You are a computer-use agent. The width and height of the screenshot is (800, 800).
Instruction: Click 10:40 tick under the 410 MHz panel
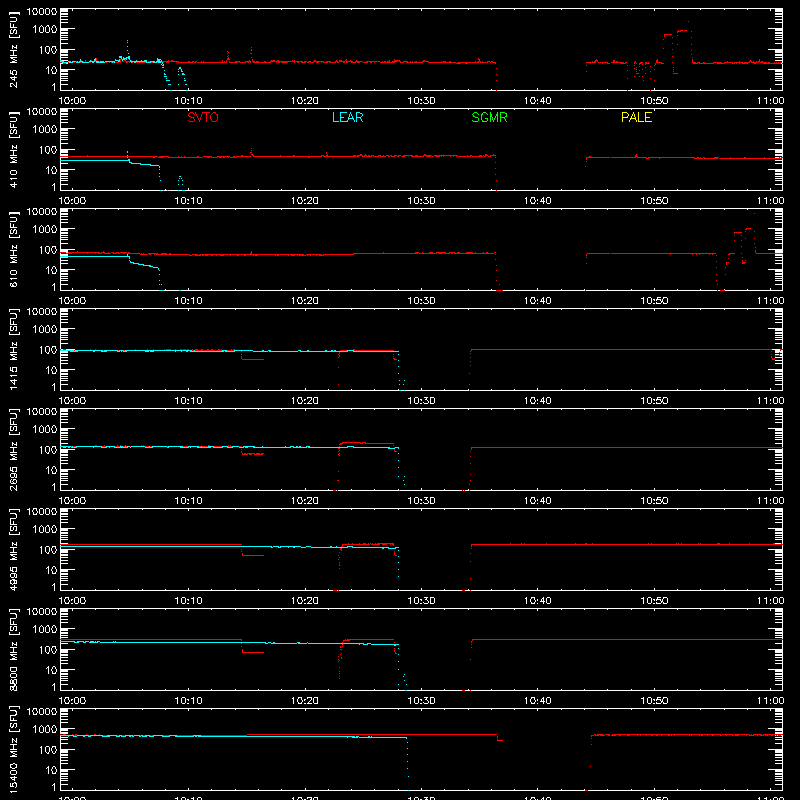(x=538, y=201)
